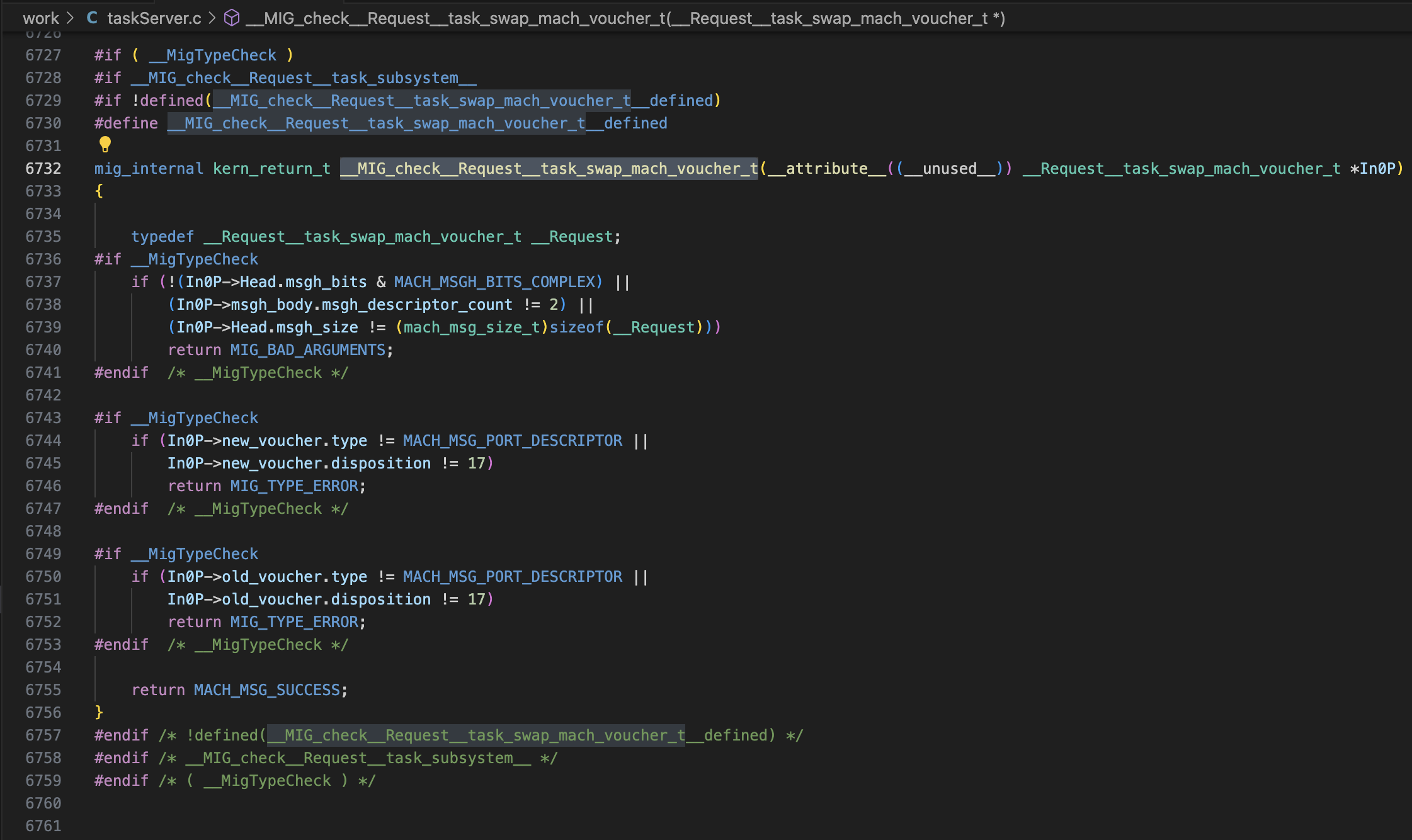
Task: Click the MIG_BAD_ARGUMENTS return value
Action: pyautogui.click(x=307, y=350)
